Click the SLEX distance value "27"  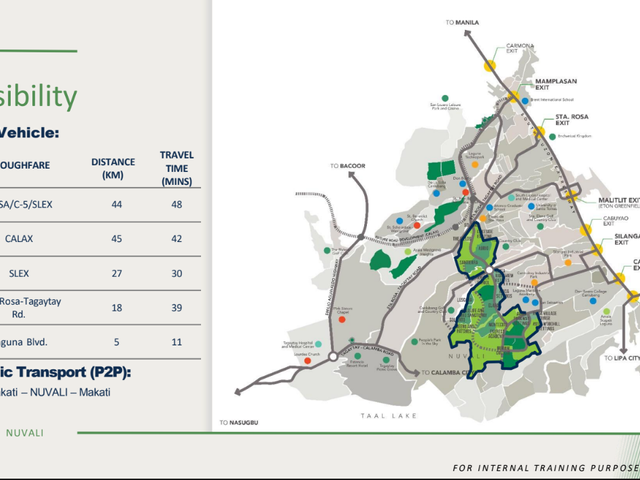[x=117, y=273]
